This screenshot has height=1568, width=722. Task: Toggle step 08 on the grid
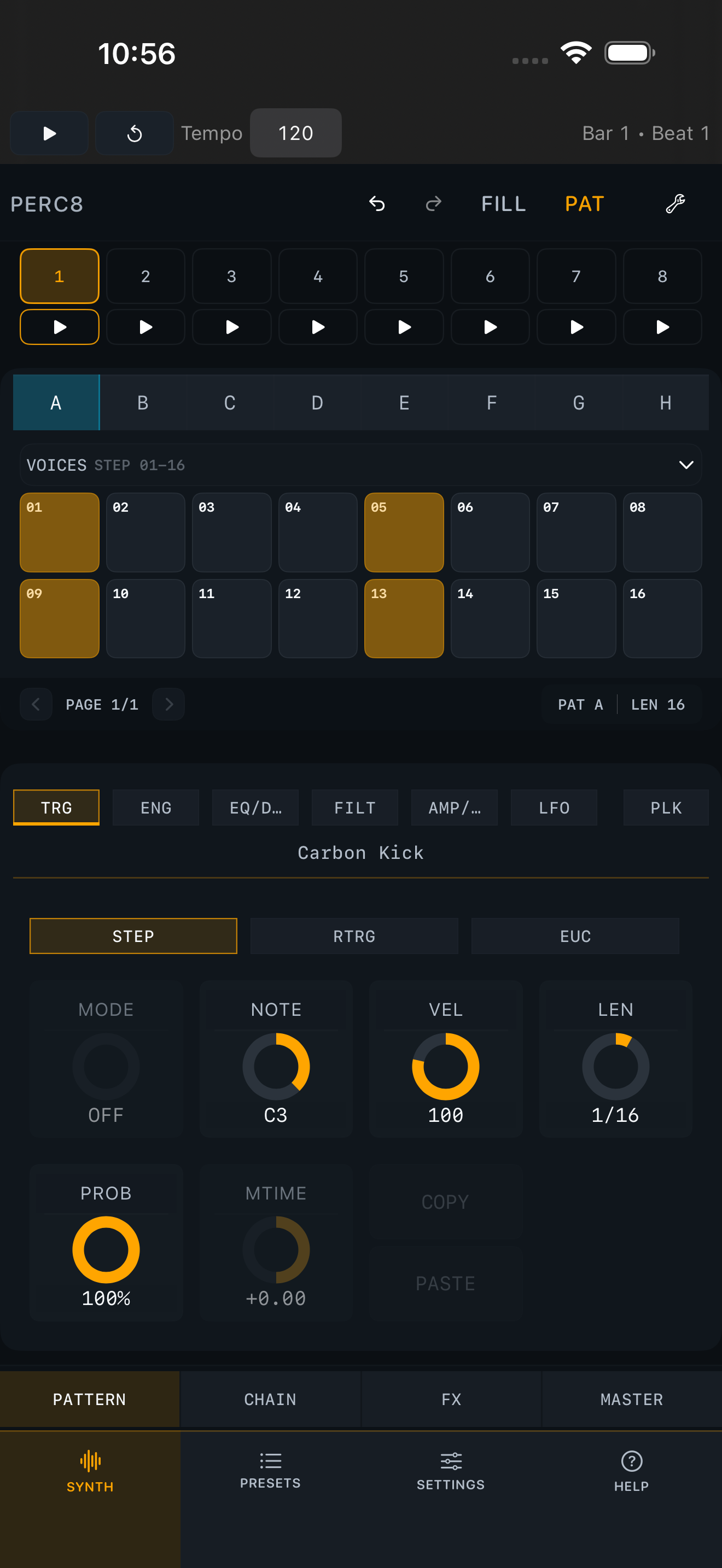click(x=662, y=533)
